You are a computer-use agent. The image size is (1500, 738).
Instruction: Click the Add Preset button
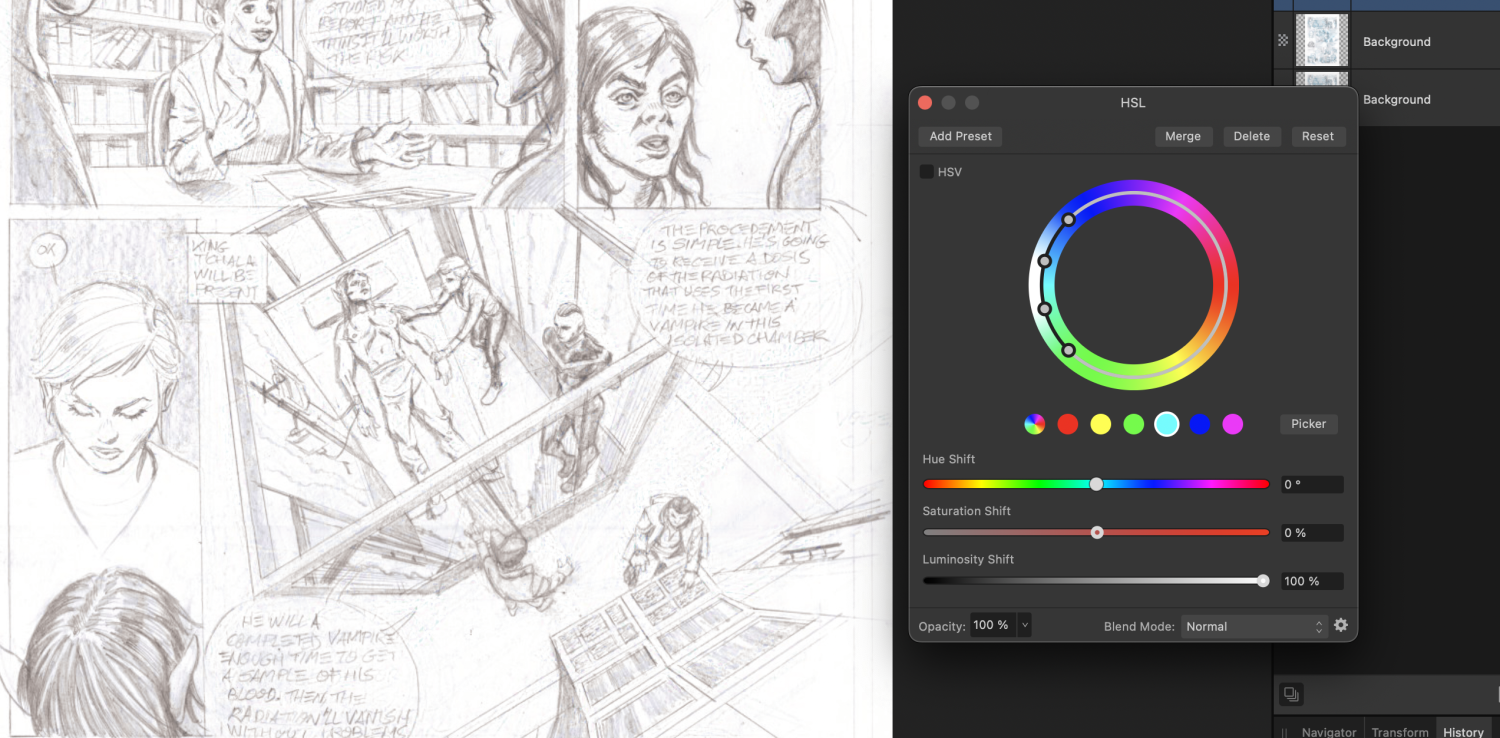pos(961,136)
